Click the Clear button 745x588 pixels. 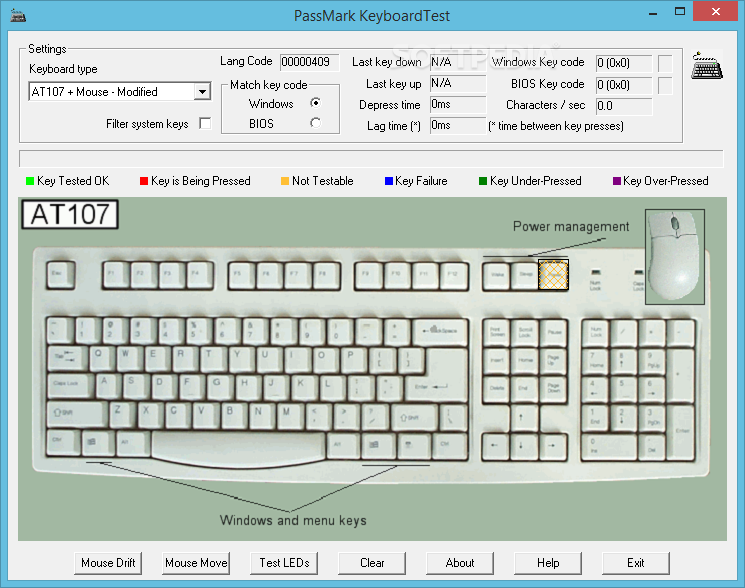coord(372,563)
